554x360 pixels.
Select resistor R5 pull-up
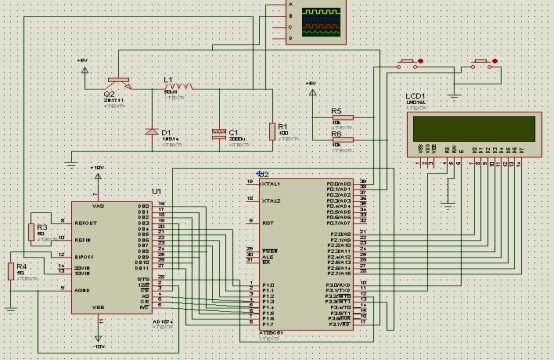[x=342, y=118]
